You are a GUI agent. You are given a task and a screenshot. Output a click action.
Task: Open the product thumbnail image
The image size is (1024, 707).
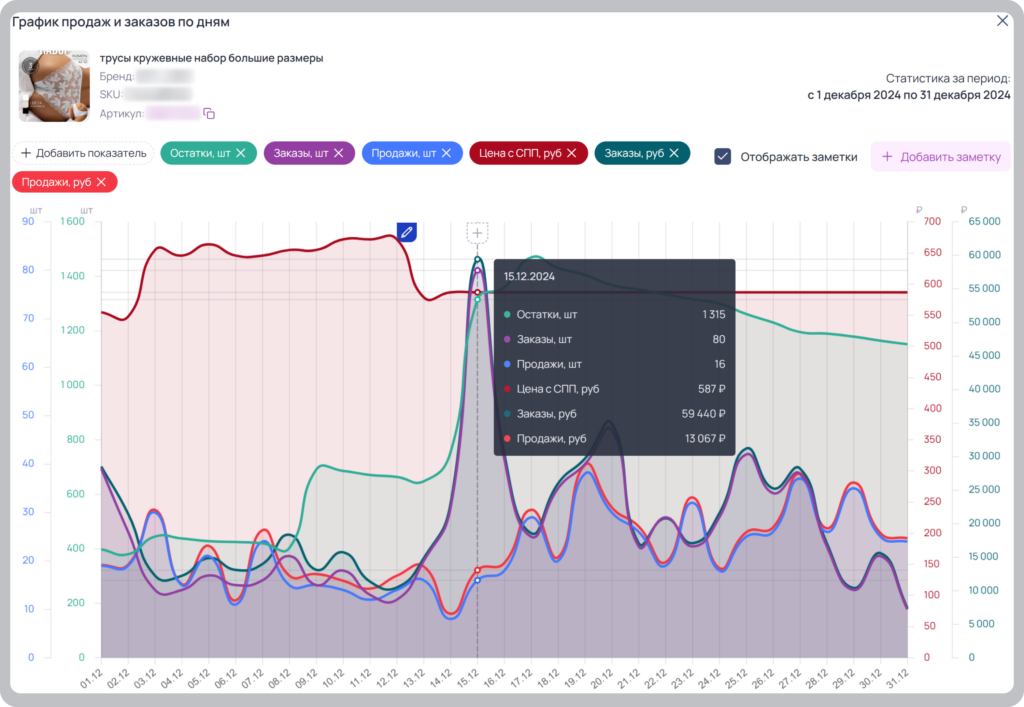[x=54, y=86]
